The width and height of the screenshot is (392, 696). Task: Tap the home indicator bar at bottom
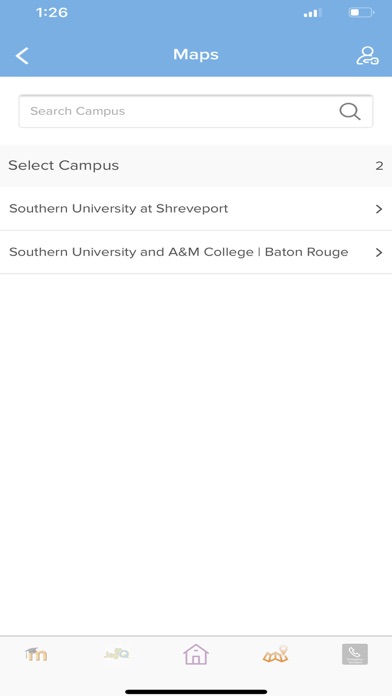196,692
